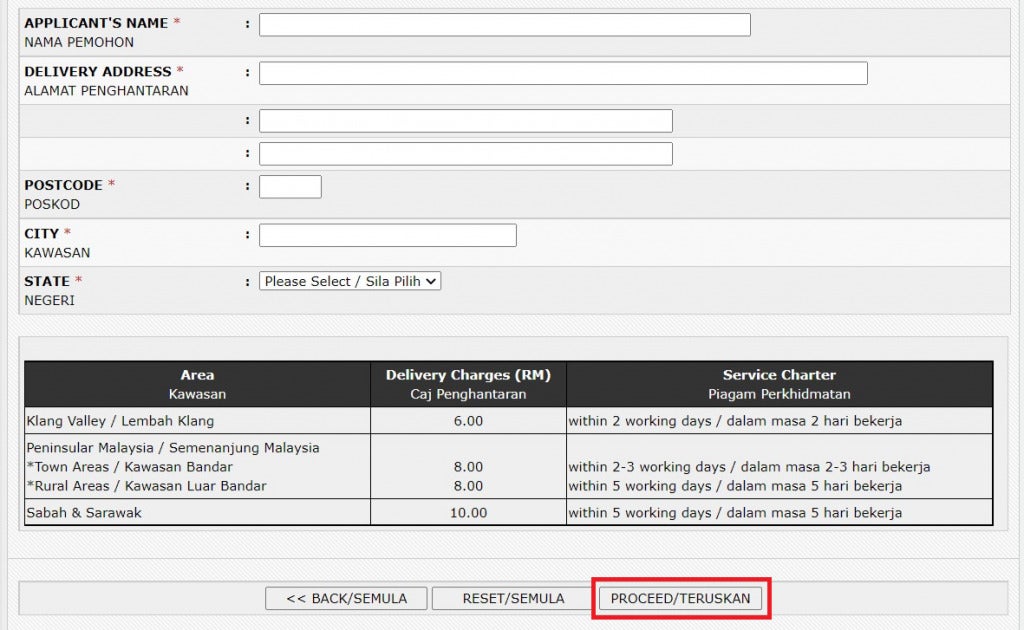Click the Klang Valley table row

coord(197,421)
